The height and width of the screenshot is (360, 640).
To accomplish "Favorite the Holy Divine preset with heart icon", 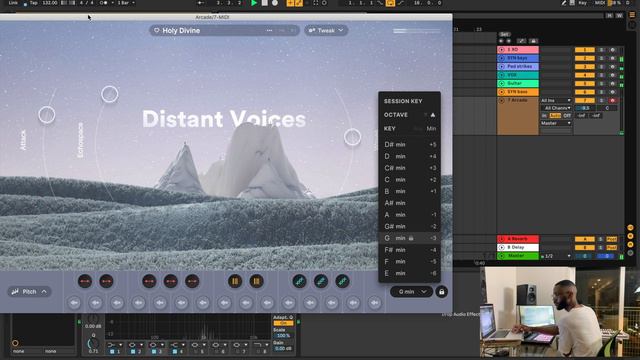I will 156,30.
